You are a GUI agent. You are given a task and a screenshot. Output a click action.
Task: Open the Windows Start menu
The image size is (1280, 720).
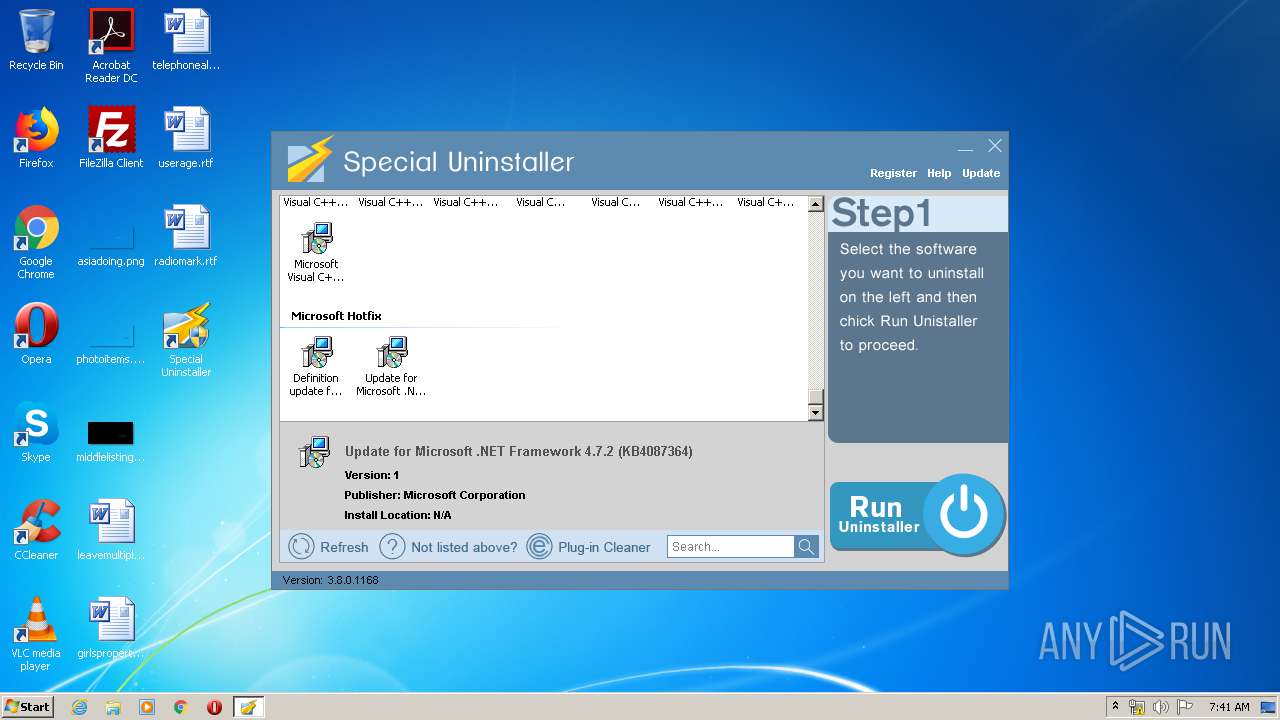click(x=28, y=707)
